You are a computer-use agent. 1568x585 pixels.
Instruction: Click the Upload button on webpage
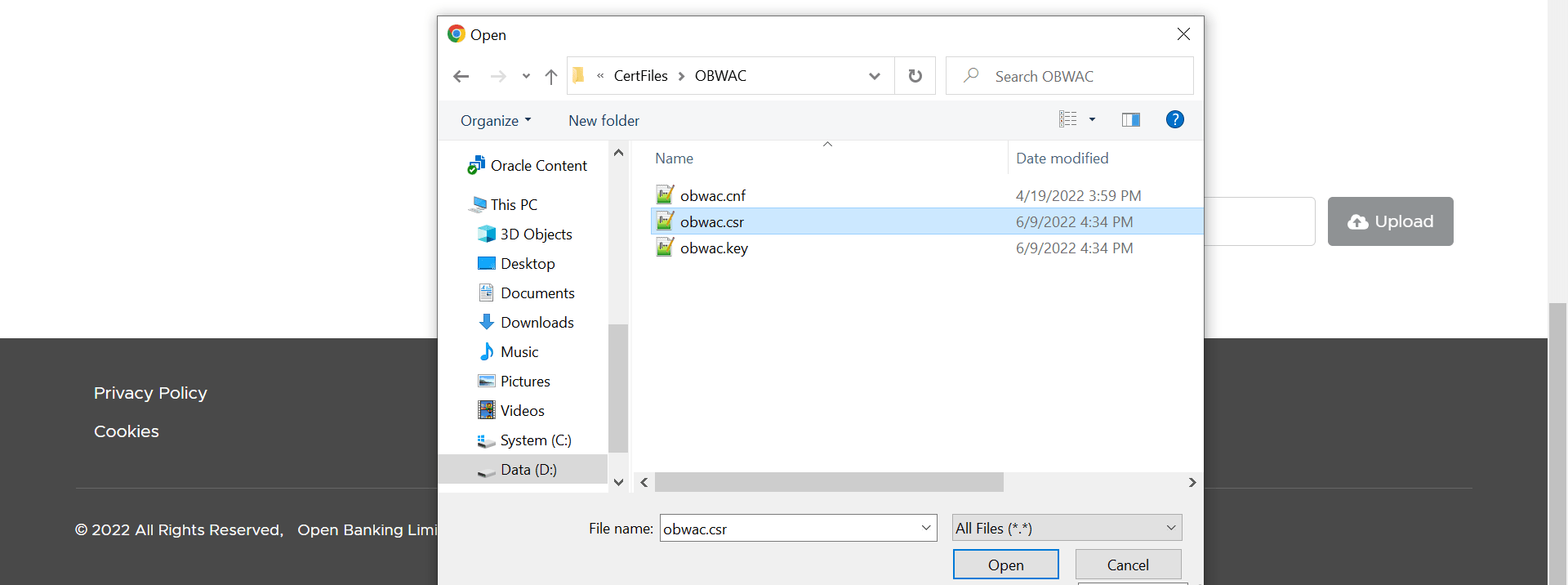1391,221
